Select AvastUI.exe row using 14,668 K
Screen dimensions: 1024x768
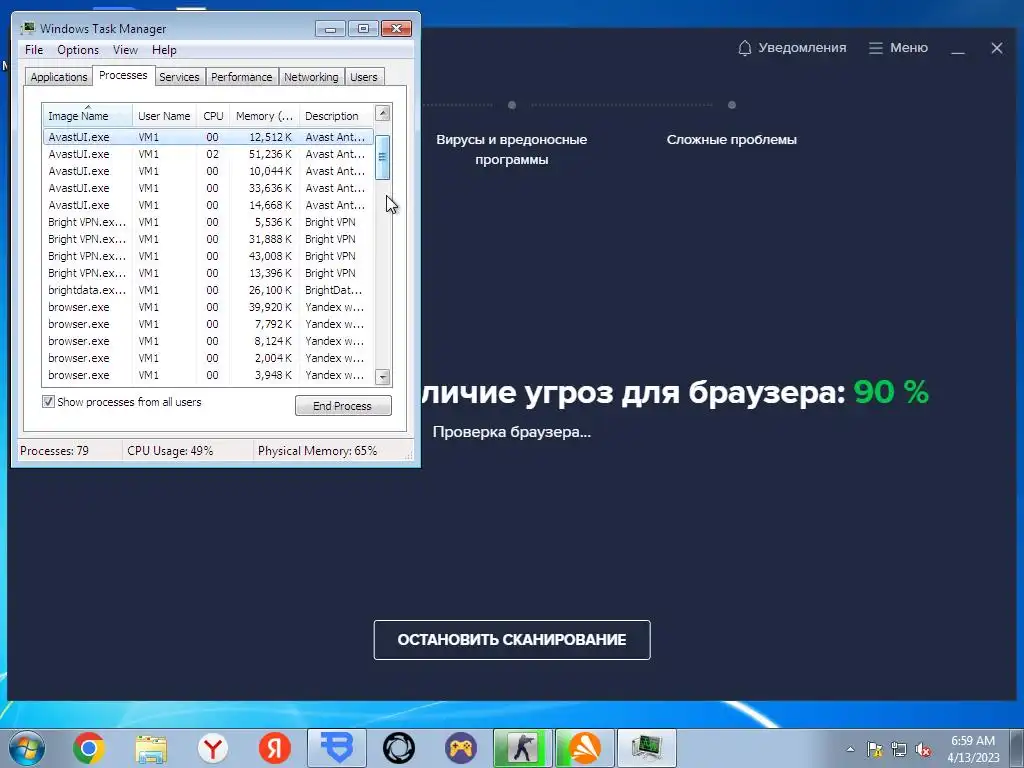(208, 205)
